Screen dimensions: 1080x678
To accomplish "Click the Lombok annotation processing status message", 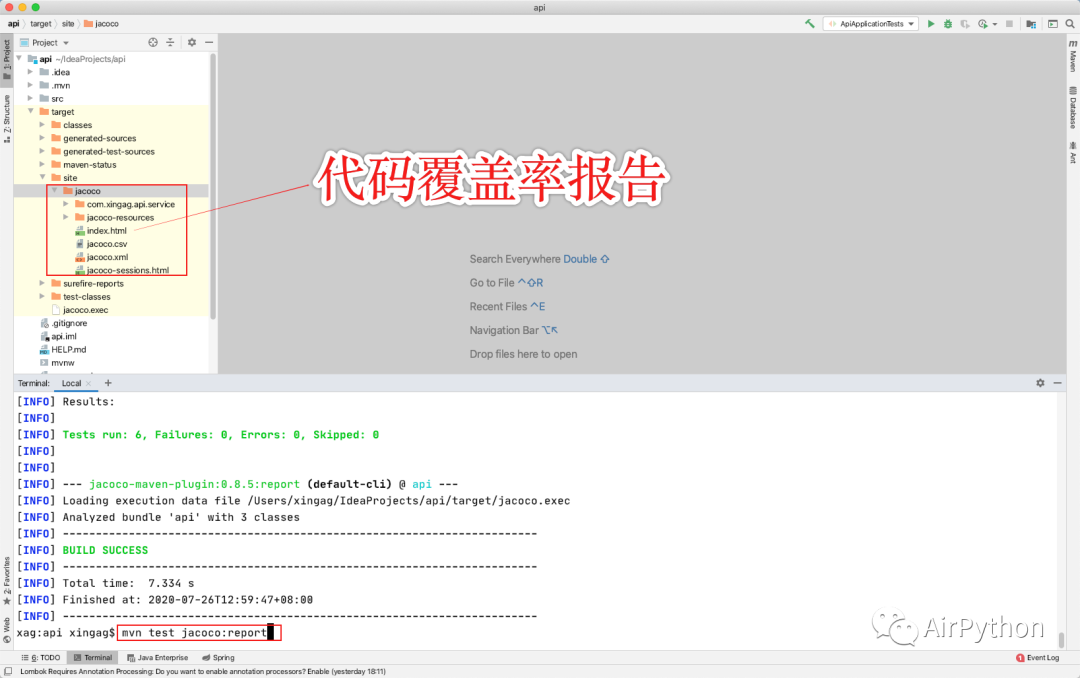I will (x=202, y=671).
